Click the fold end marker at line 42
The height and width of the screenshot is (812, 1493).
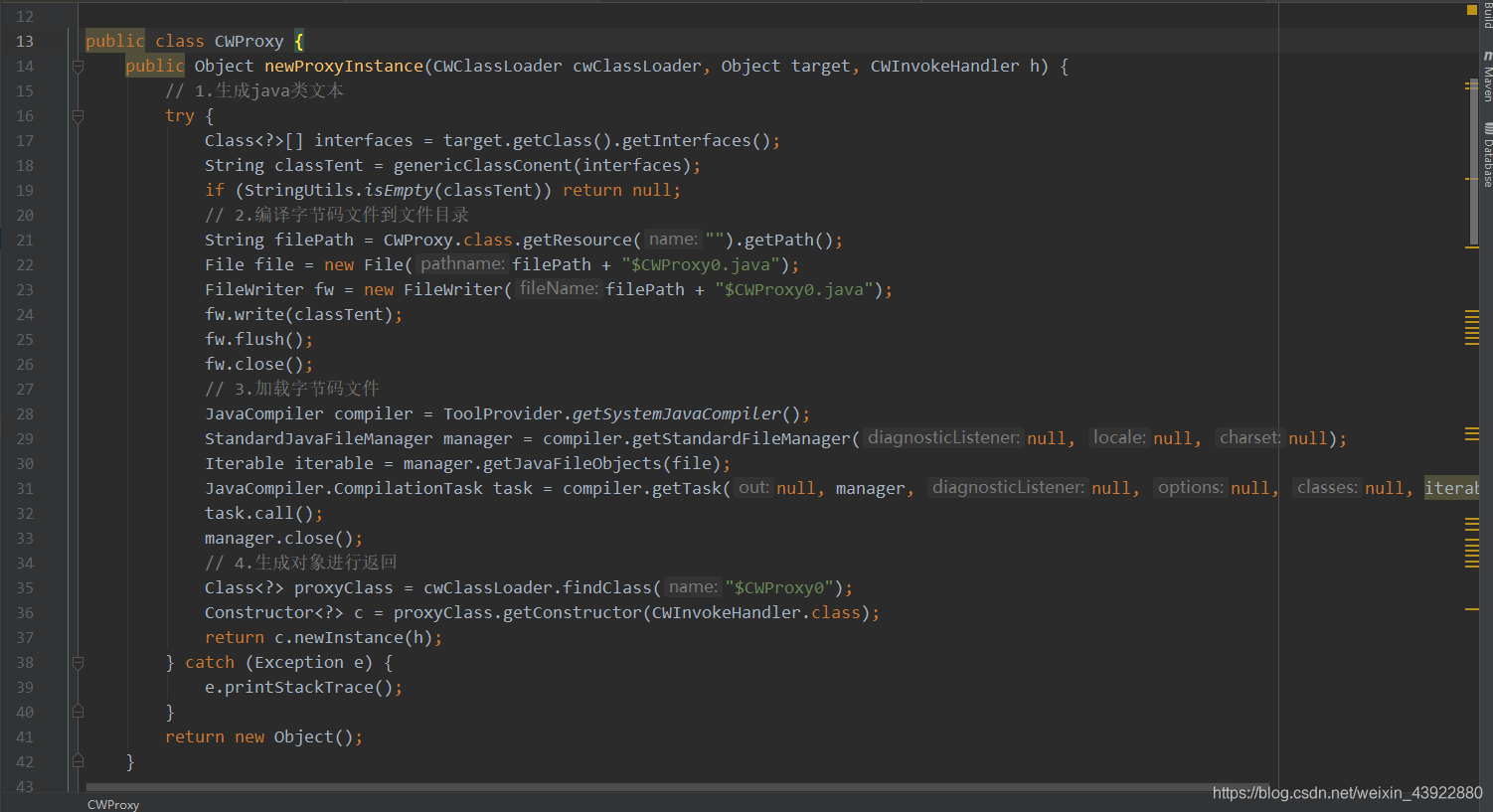78,762
